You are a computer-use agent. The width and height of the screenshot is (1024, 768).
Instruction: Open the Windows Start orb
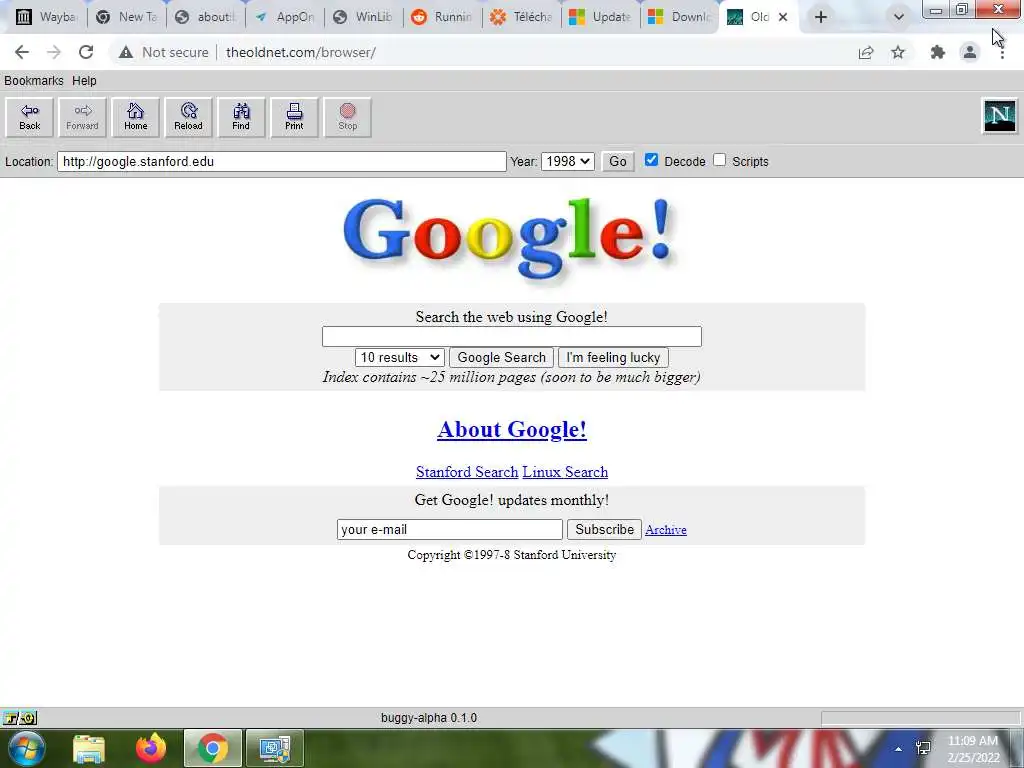pyautogui.click(x=26, y=748)
